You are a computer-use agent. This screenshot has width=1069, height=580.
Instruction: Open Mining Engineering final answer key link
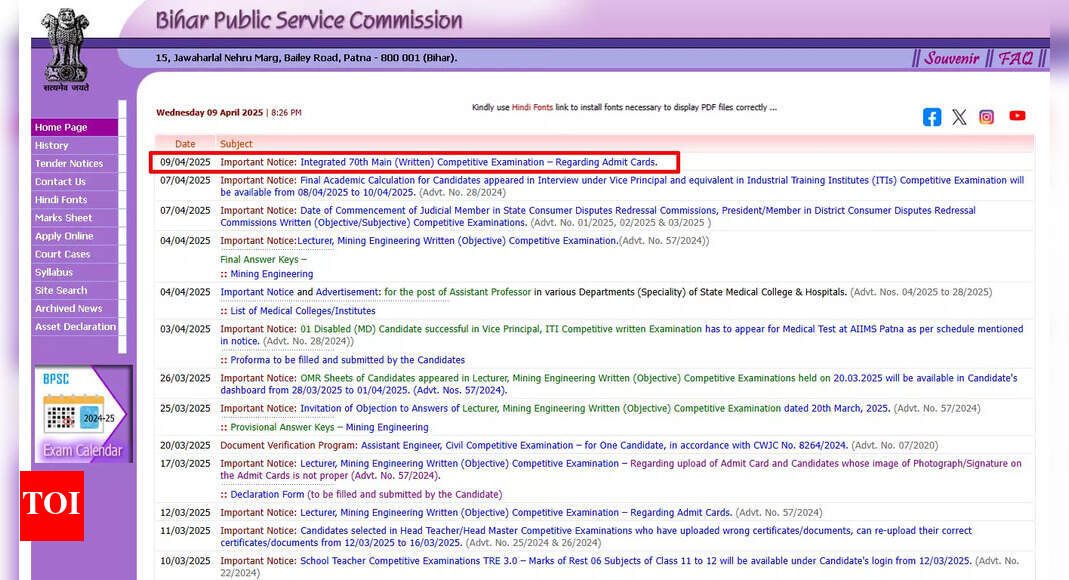(271, 274)
